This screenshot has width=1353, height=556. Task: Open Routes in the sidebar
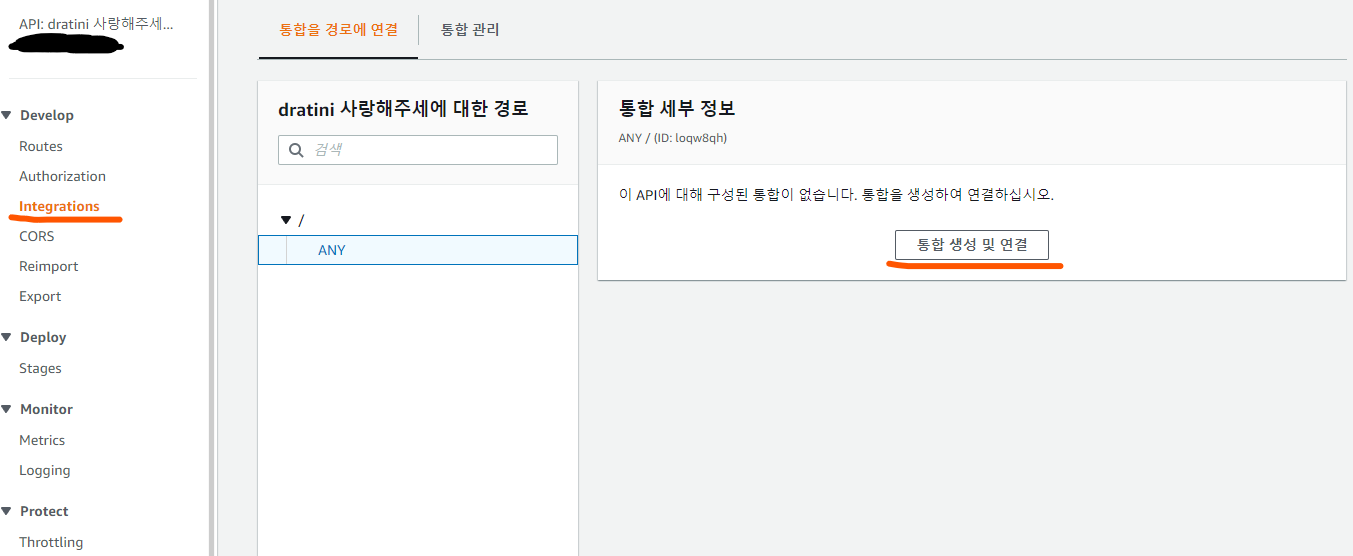[x=41, y=146]
